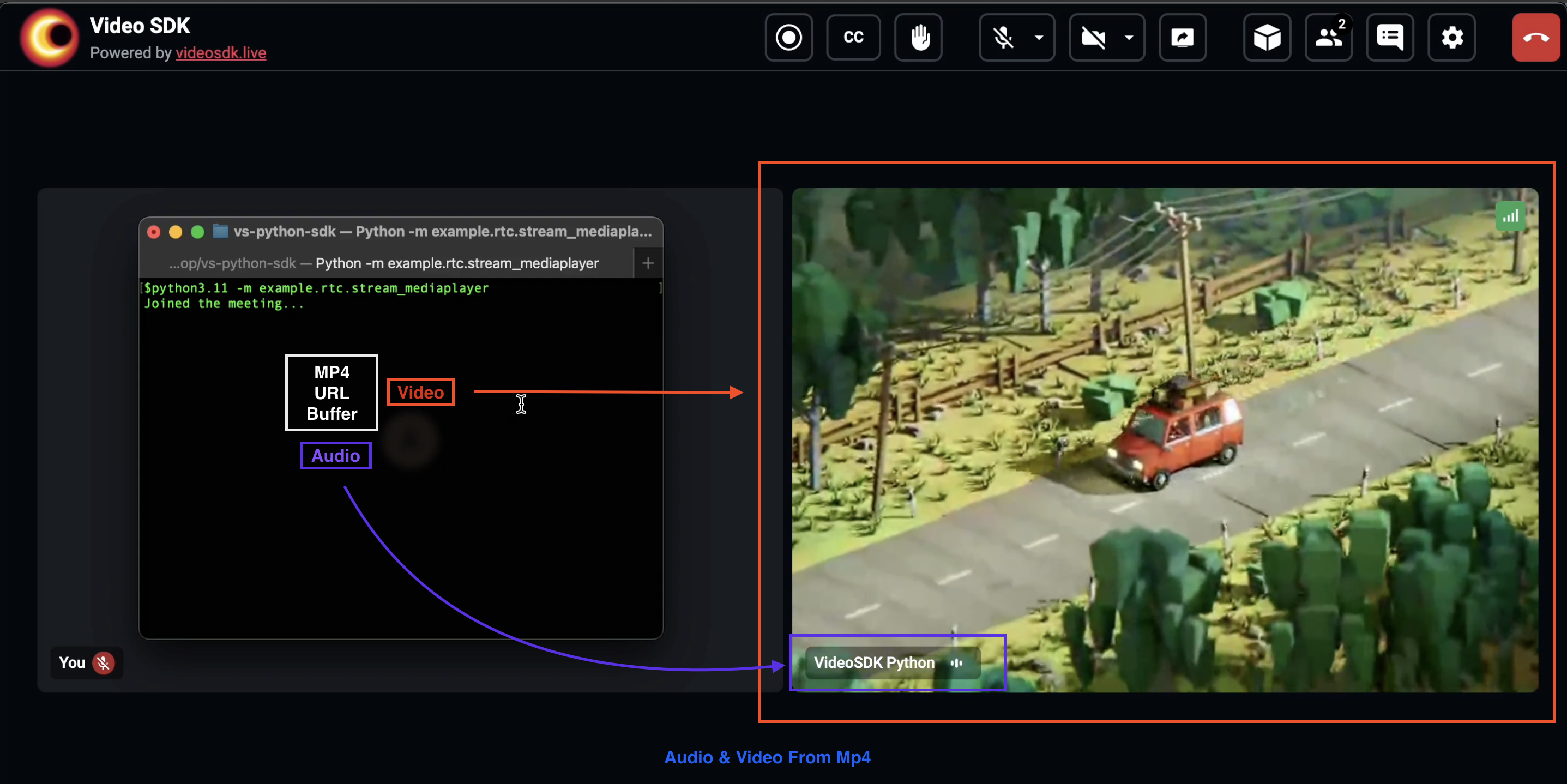Maximize the terminal with green button

[197, 232]
